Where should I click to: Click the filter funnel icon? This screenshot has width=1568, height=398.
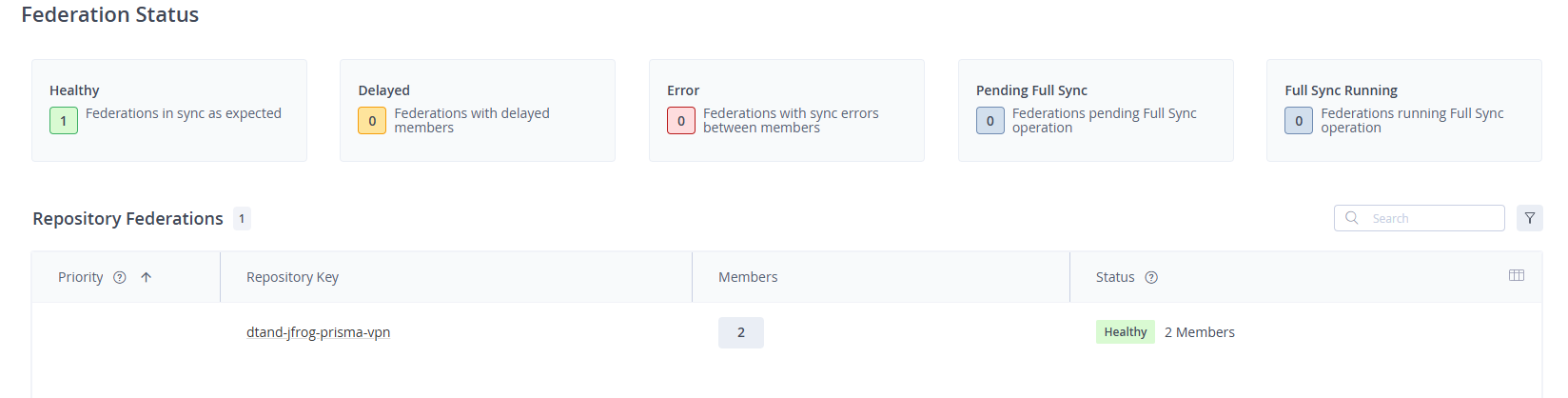1529,218
